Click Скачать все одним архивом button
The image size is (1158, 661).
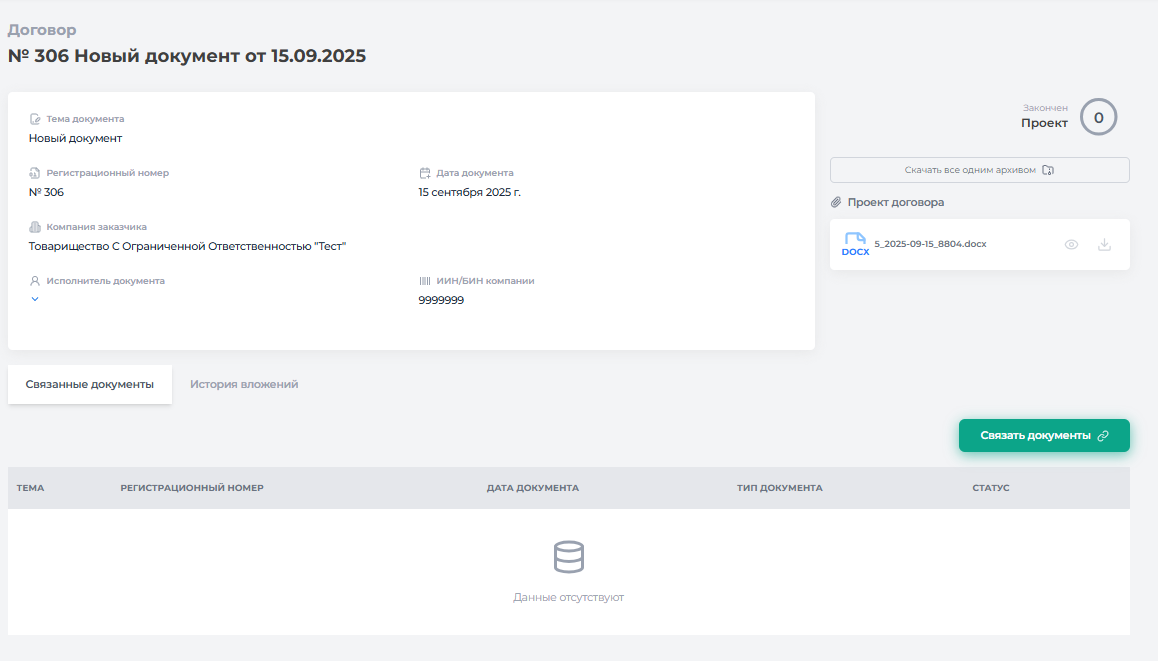979,170
